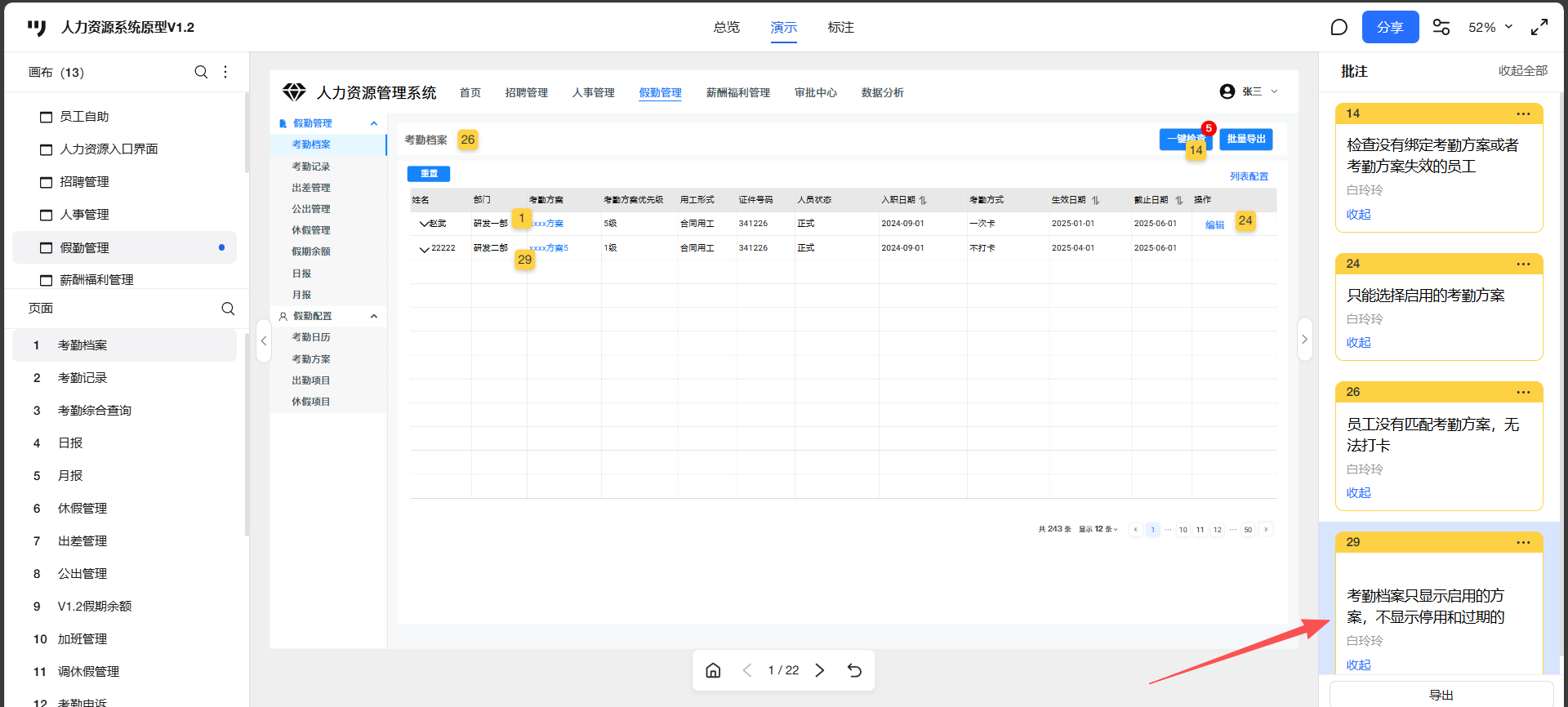Switch to the 总览 tab
Screen dimensions: 1568x707
click(726, 28)
